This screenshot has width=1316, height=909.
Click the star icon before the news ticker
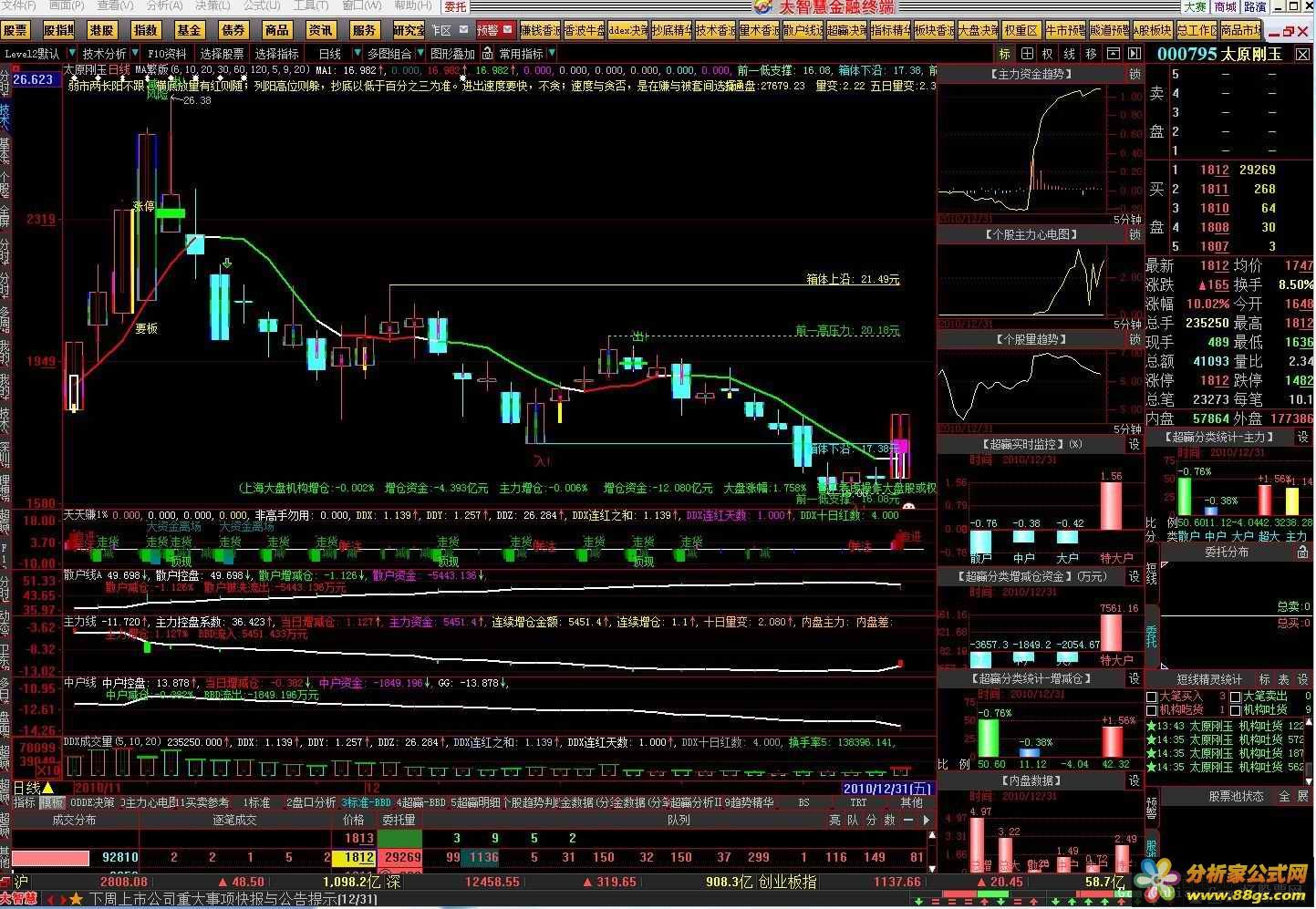[76, 900]
